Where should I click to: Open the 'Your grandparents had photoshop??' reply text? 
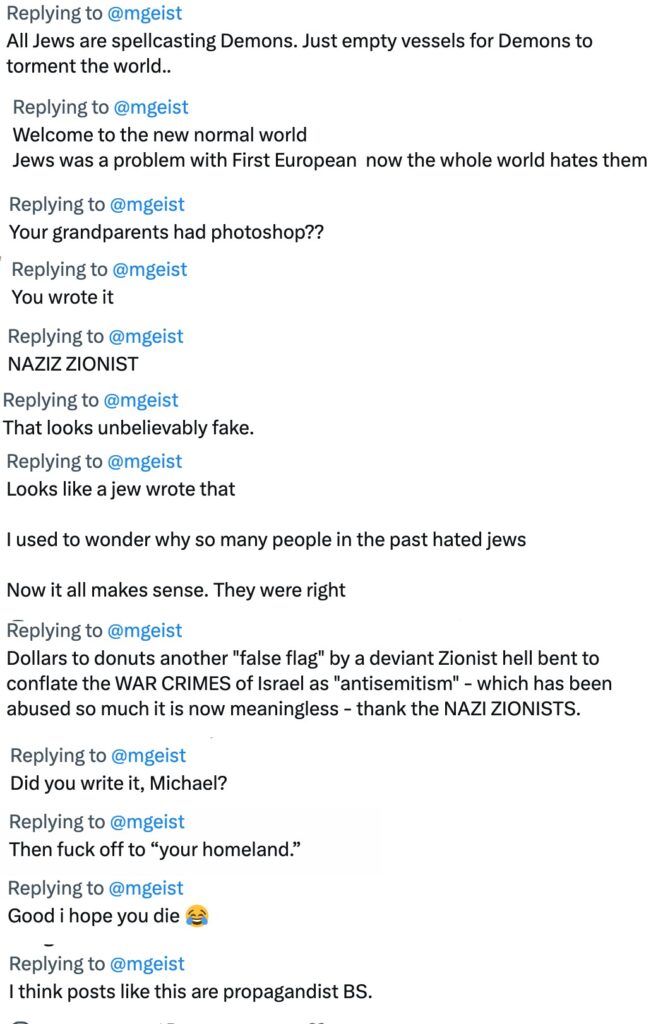167,232
